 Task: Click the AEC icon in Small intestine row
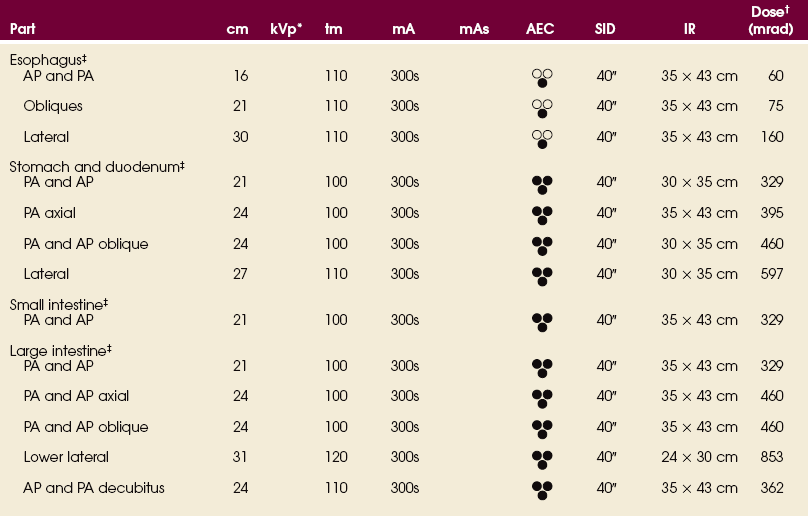pyautogui.click(x=542, y=322)
